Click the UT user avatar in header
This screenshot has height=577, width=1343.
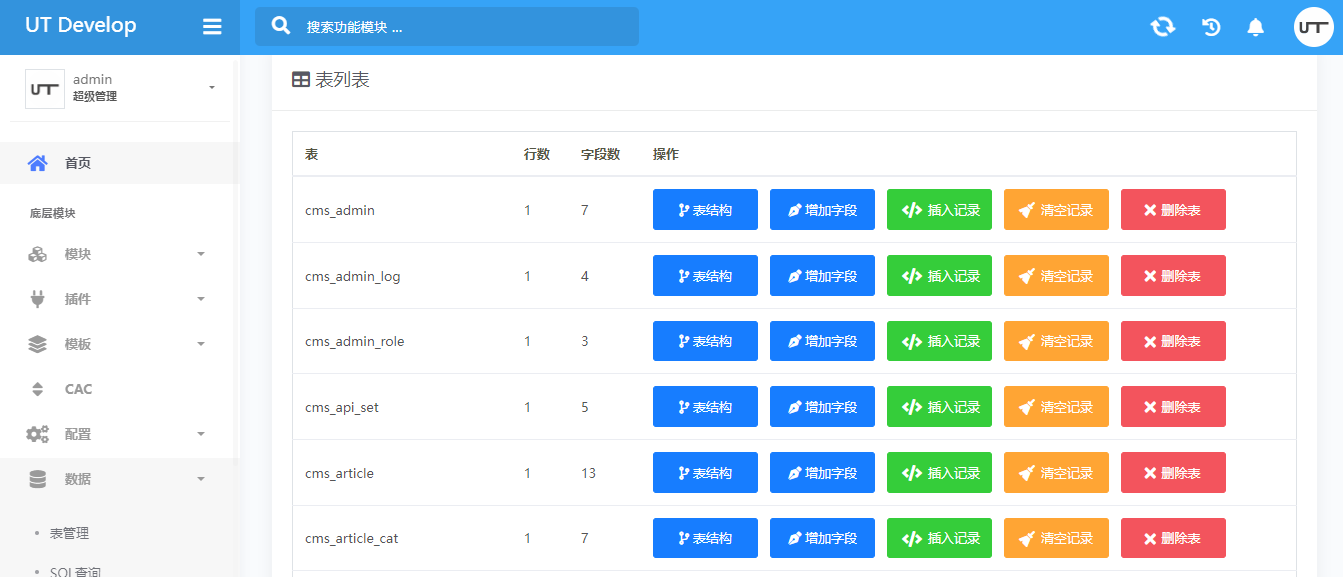[1313, 27]
